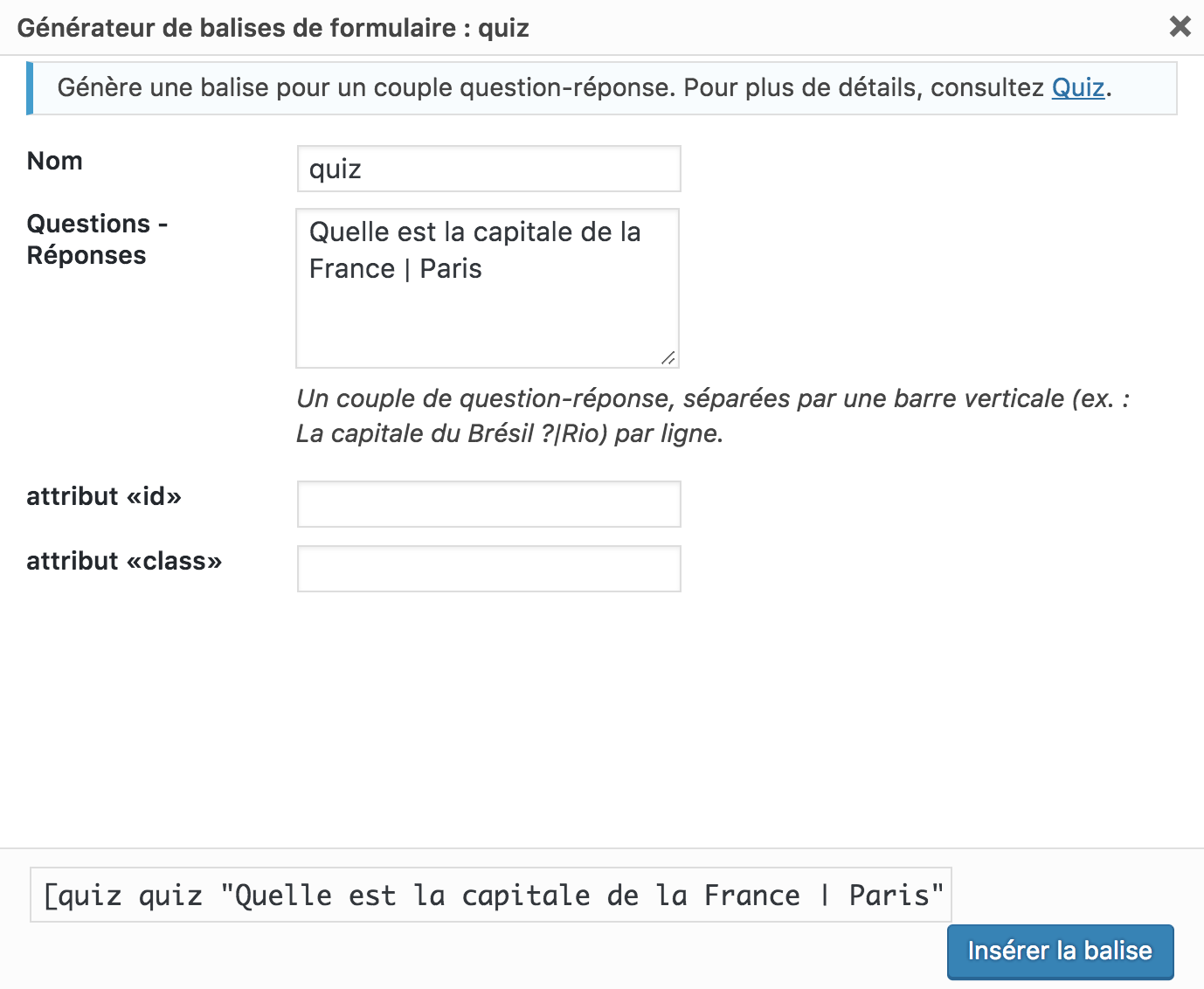Click the dialog title Générateur de balises
Screen dimensions: 1204x989
tap(273, 28)
